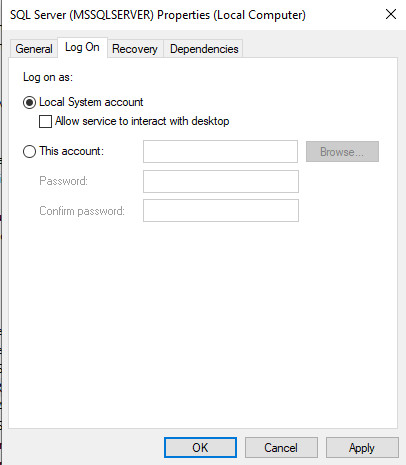Click the Cancel button

pyautogui.click(x=281, y=448)
